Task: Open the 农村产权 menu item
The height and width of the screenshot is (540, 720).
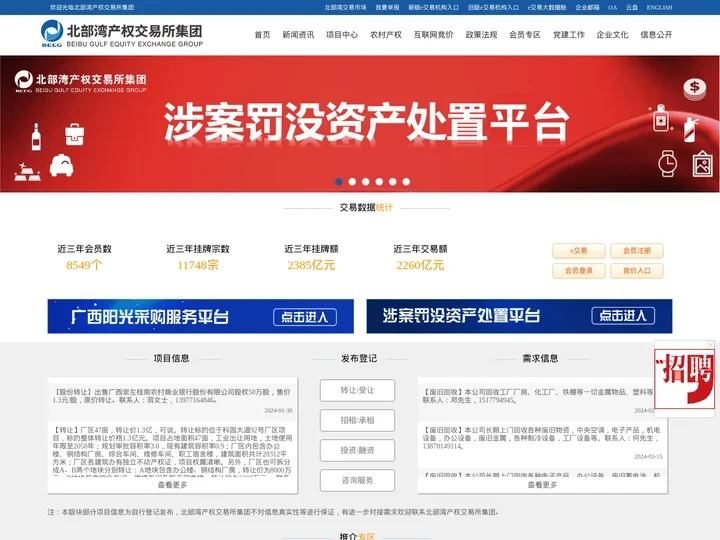Action: (386, 34)
